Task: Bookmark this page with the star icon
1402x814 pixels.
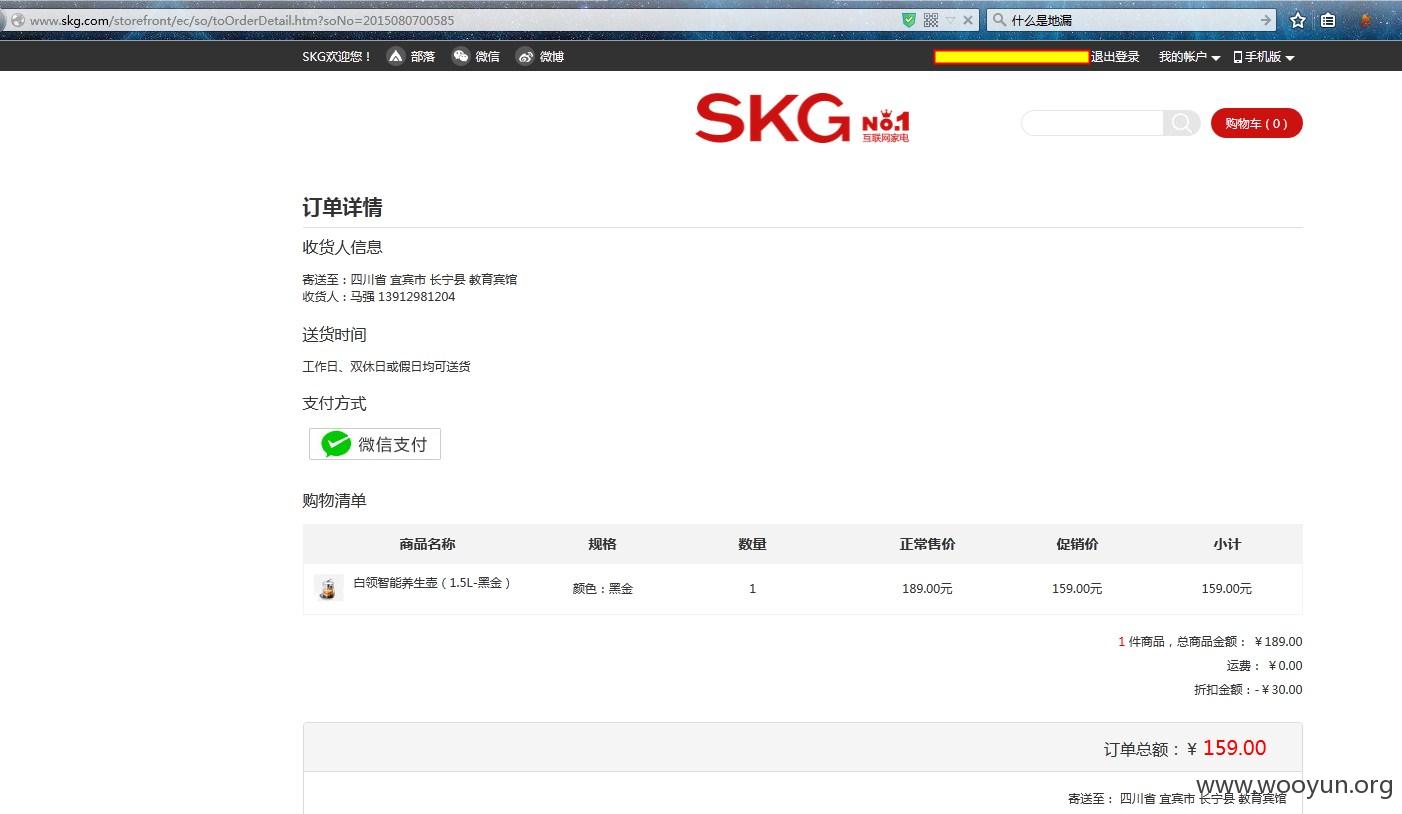Action: (x=1298, y=20)
